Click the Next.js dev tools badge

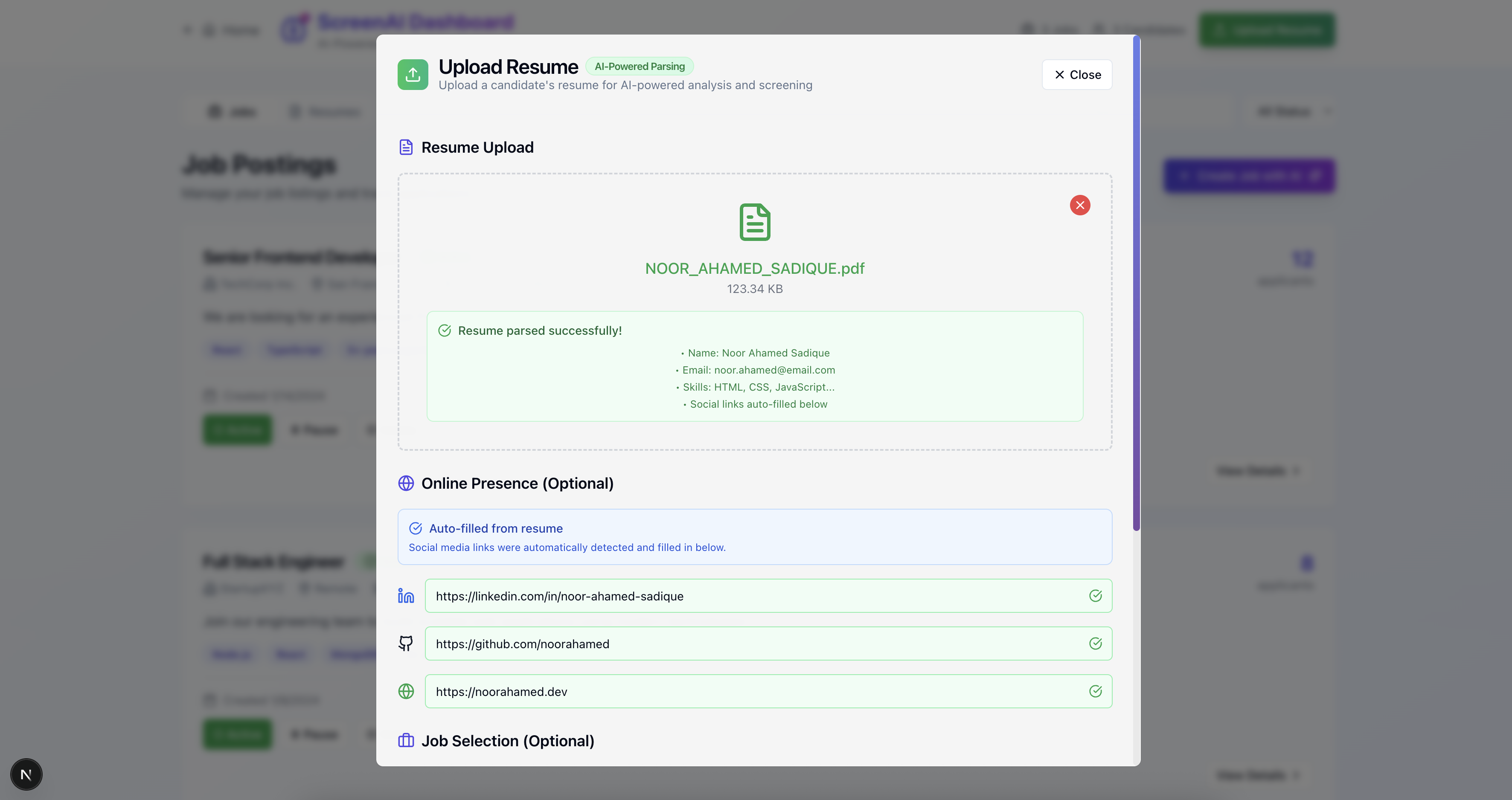click(x=26, y=774)
